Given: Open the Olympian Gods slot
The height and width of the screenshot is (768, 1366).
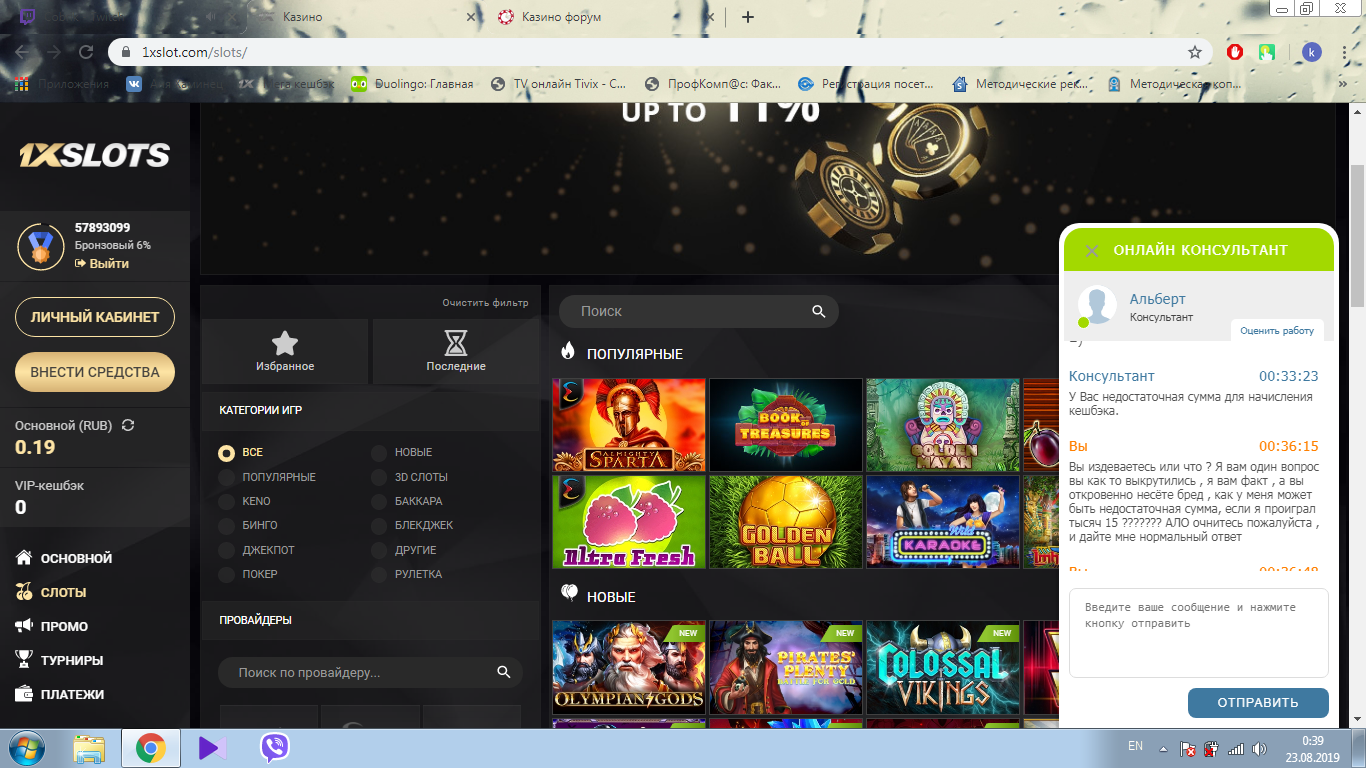Looking at the screenshot, I should coord(629,667).
